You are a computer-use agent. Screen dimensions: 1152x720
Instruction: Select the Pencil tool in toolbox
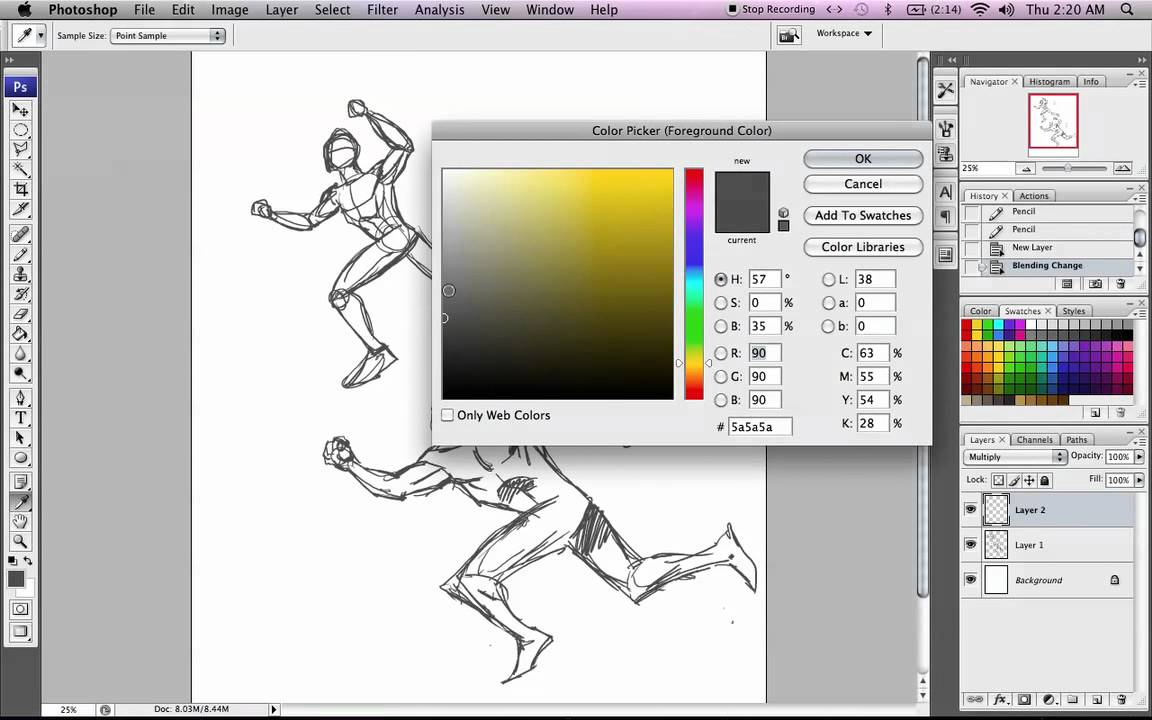pos(21,254)
